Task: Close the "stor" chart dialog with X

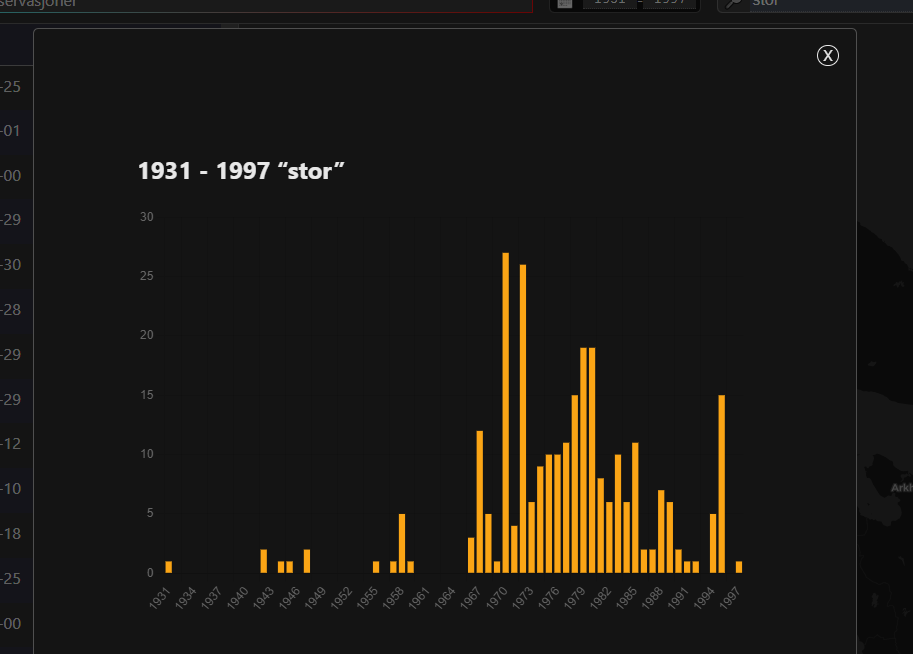Action: (x=827, y=56)
